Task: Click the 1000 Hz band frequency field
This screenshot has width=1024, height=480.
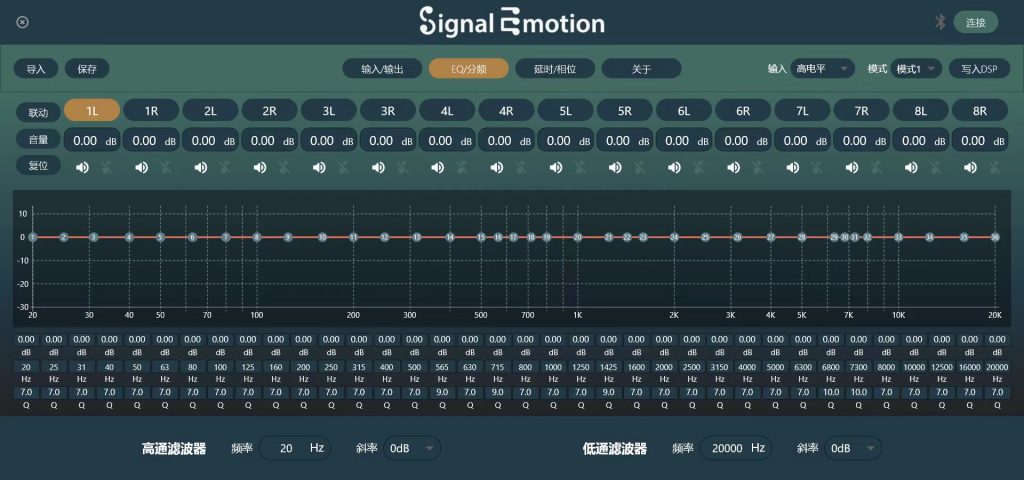Action: (553, 367)
